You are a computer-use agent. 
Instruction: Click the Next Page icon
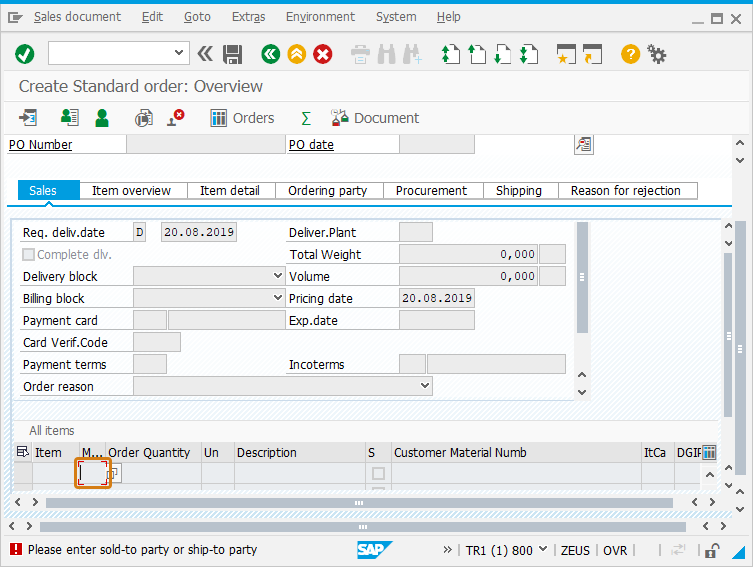503,54
